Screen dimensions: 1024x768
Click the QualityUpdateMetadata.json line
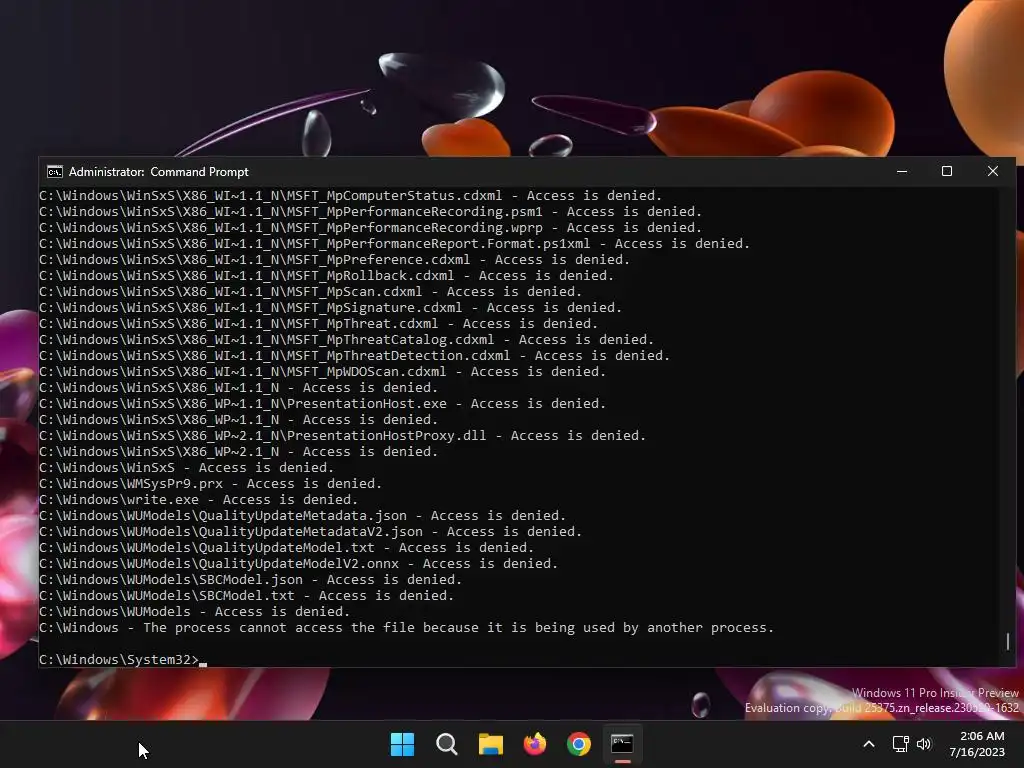click(x=302, y=516)
